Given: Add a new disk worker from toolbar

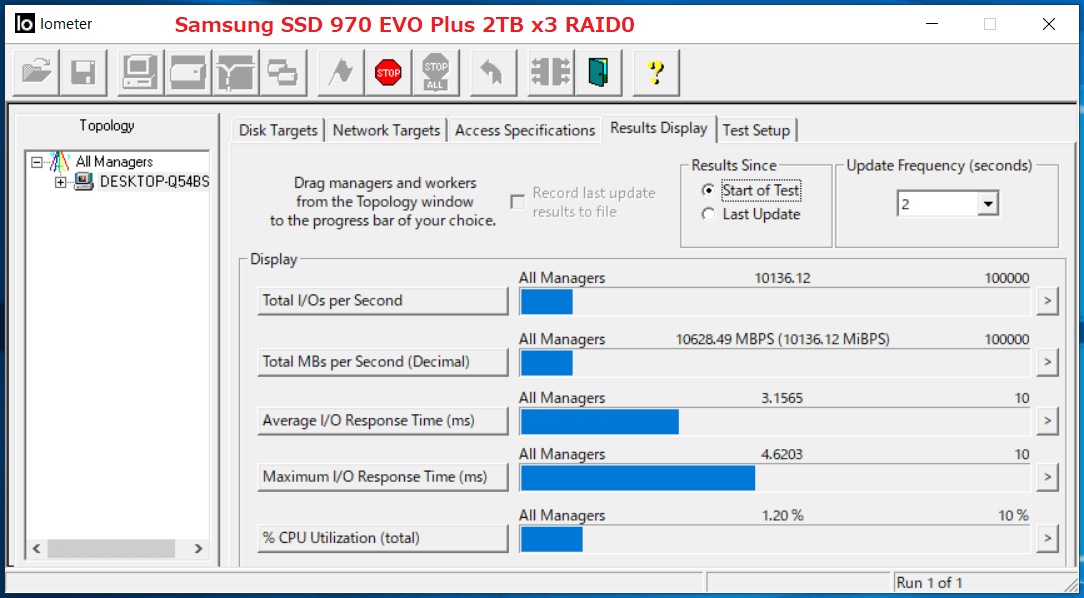Looking at the screenshot, I should (x=189, y=72).
